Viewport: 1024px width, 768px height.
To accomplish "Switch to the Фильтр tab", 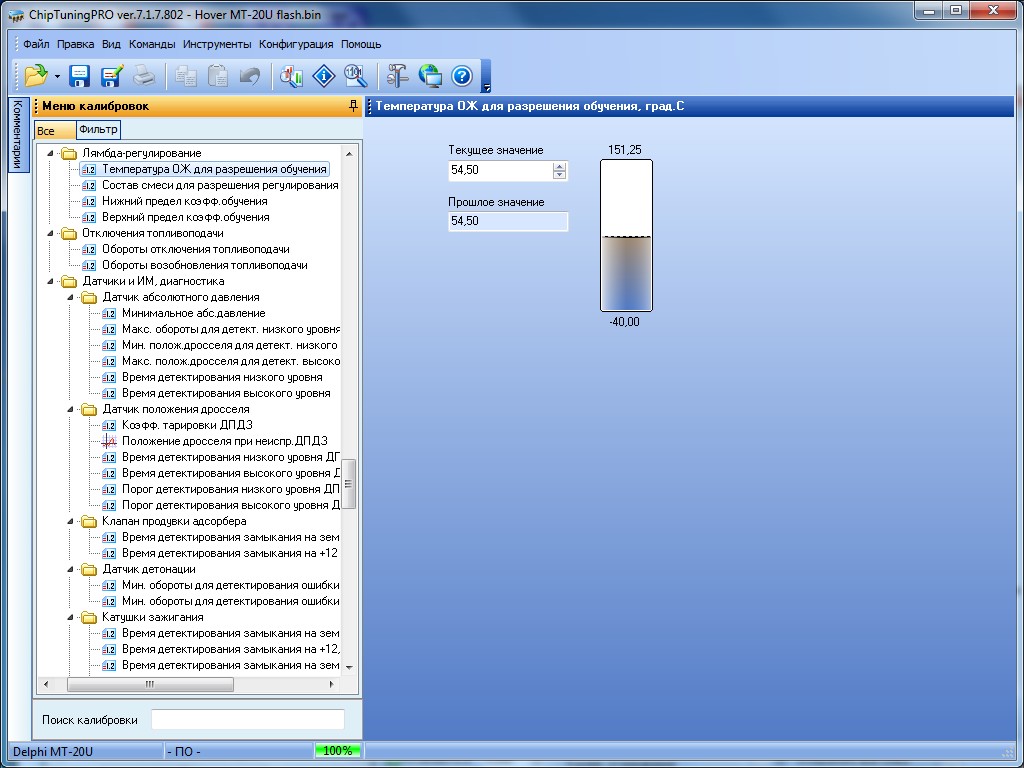I will pyautogui.click(x=97, y=130).
